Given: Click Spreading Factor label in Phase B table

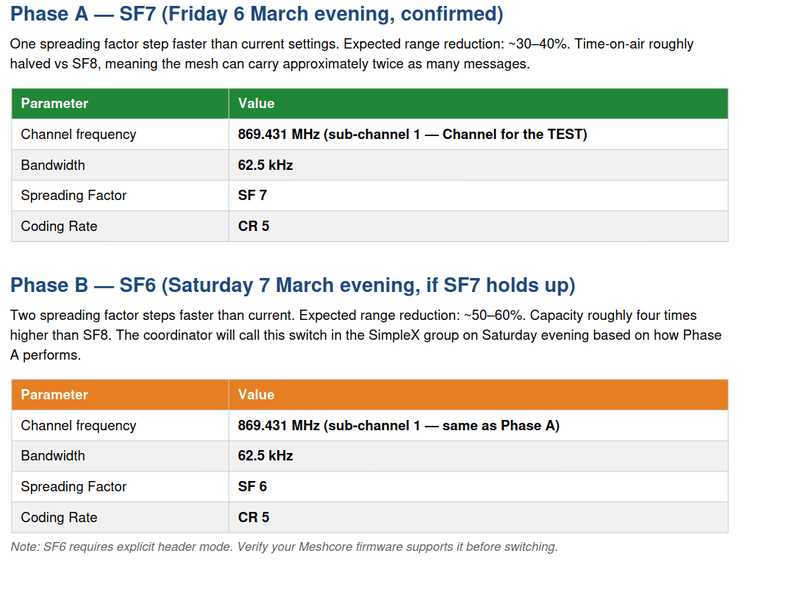Looking at the screenshot, I should point(74,486).
